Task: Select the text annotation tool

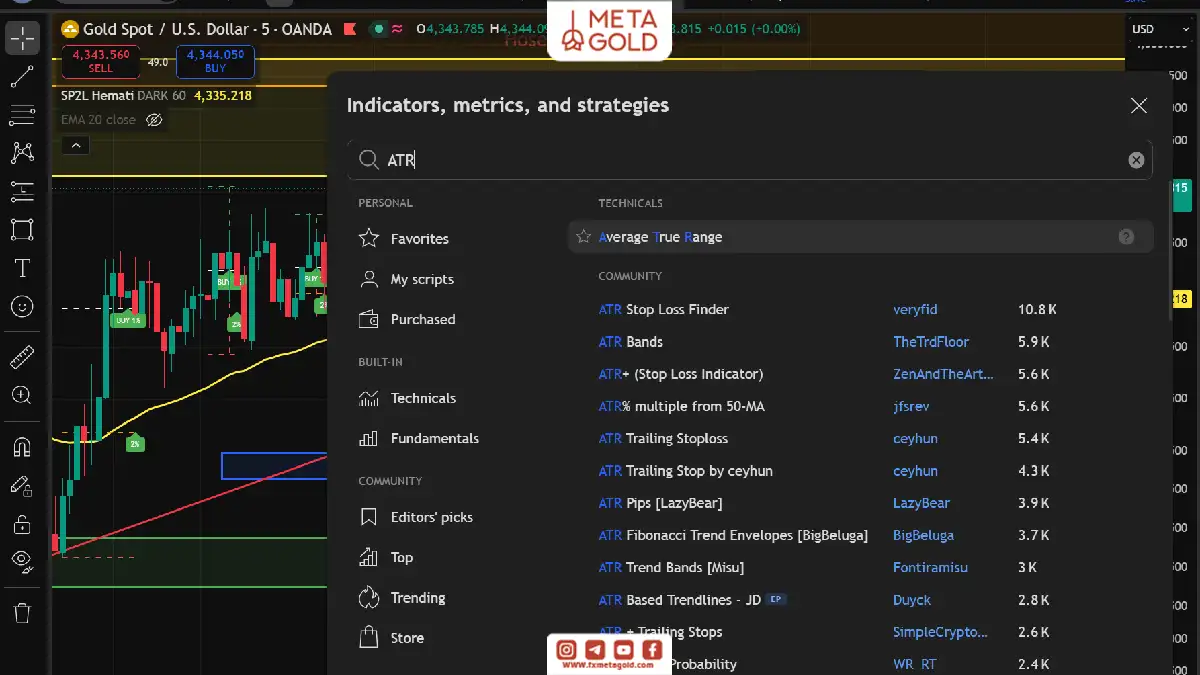Action: coord(22,268)
